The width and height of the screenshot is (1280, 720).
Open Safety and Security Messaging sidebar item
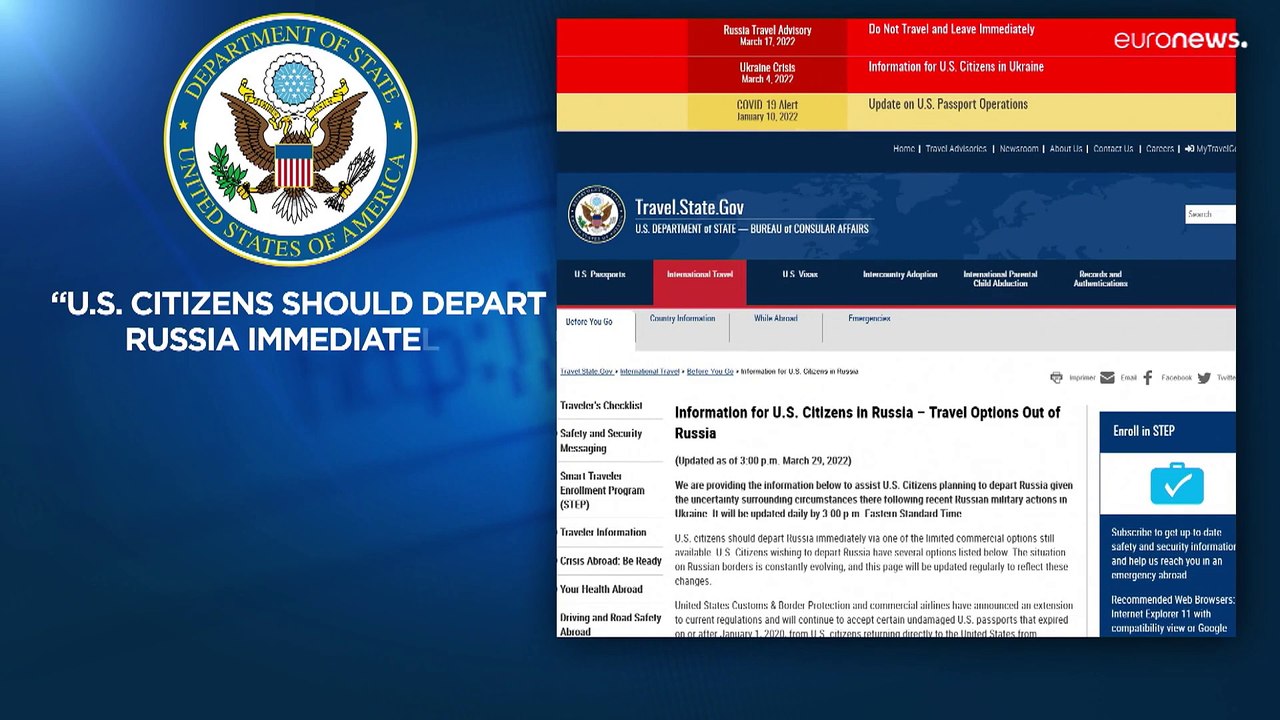[x=601, y=441]
